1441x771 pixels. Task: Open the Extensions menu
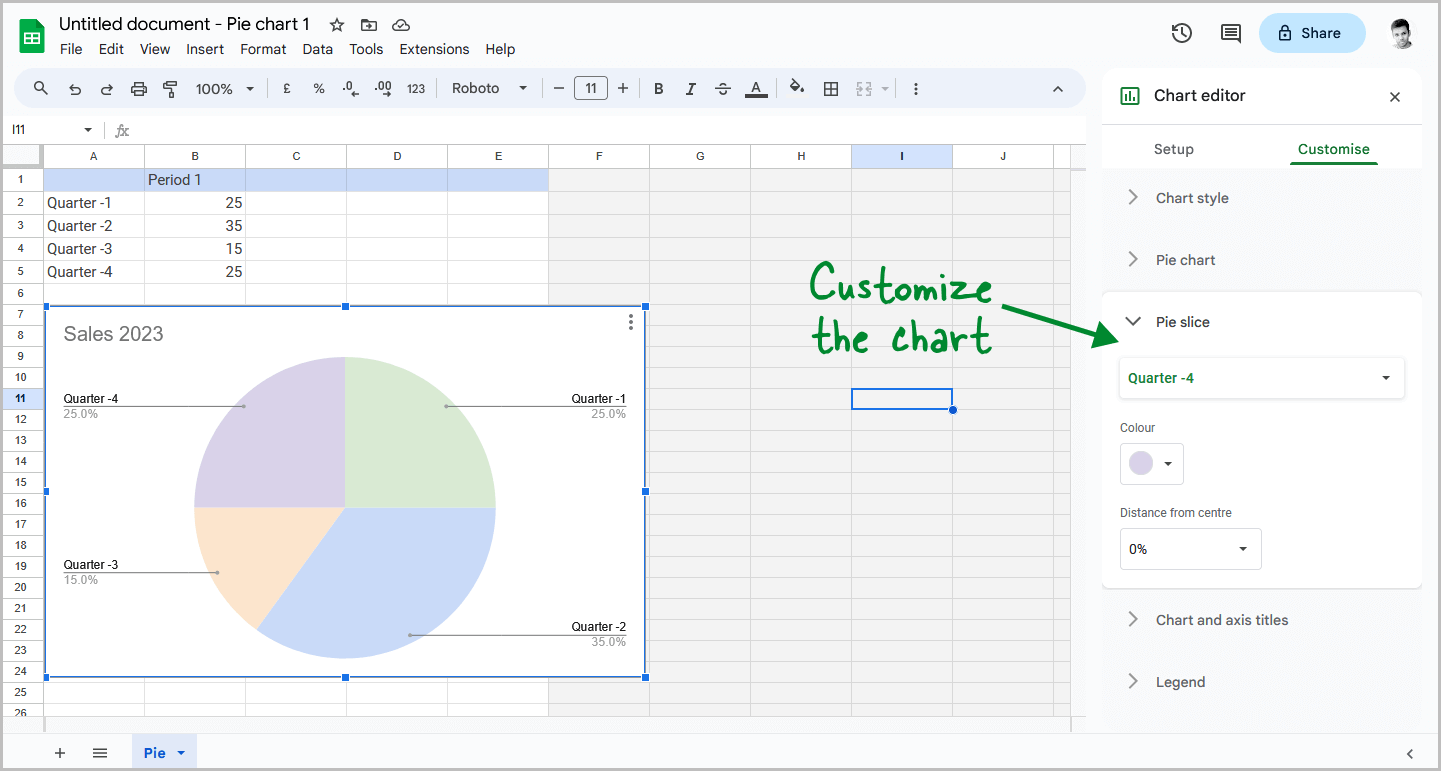[434, 49]
